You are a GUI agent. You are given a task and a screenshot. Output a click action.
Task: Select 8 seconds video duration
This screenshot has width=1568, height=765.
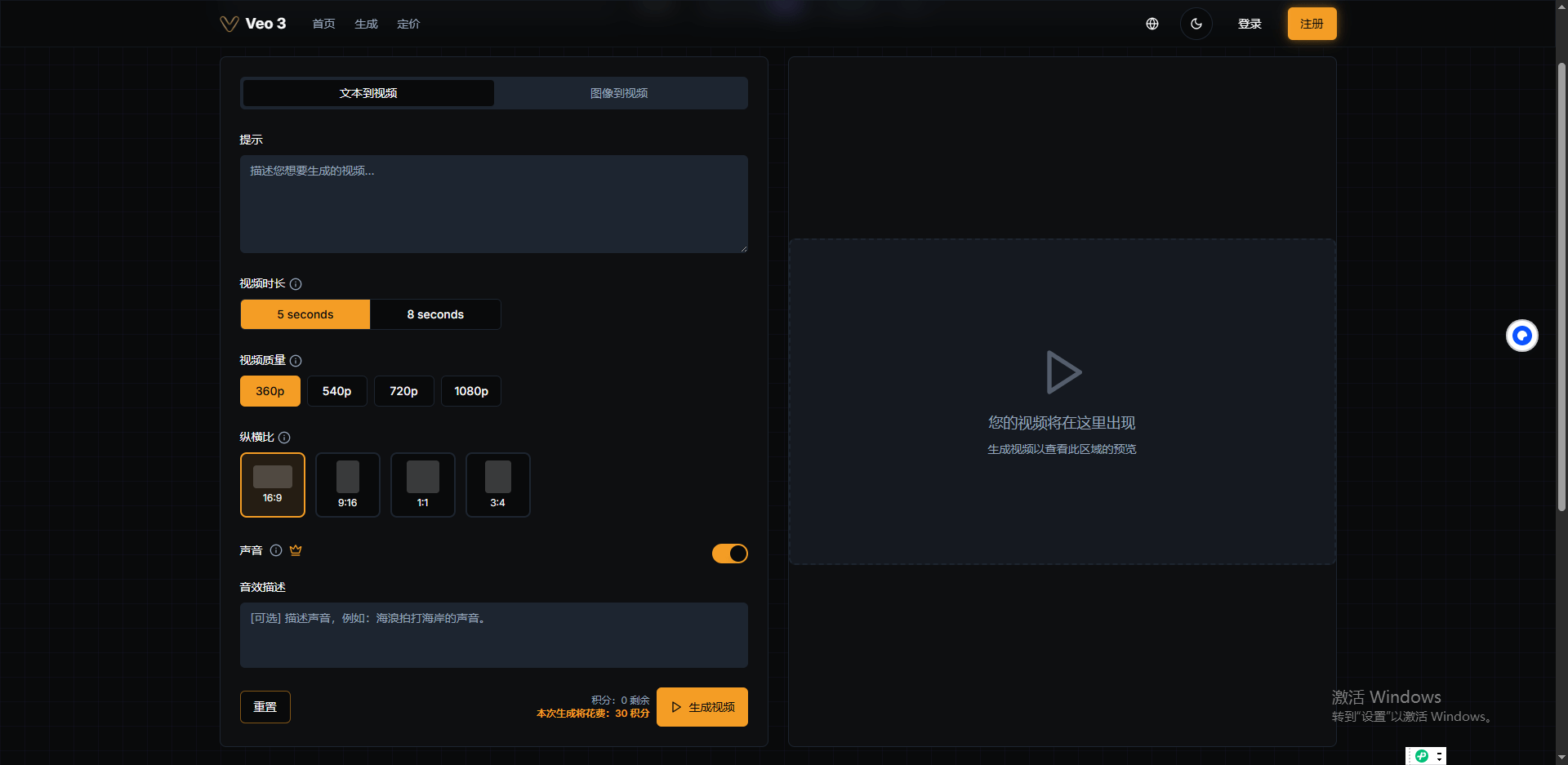tap(435, 314)
